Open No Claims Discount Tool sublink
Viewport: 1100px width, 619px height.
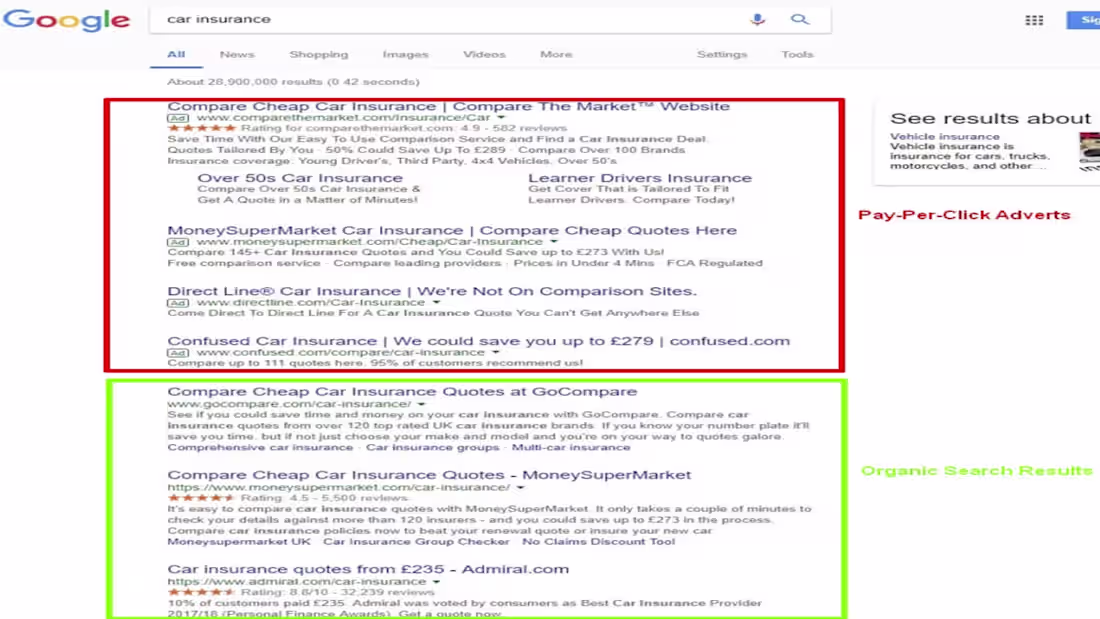598,542
